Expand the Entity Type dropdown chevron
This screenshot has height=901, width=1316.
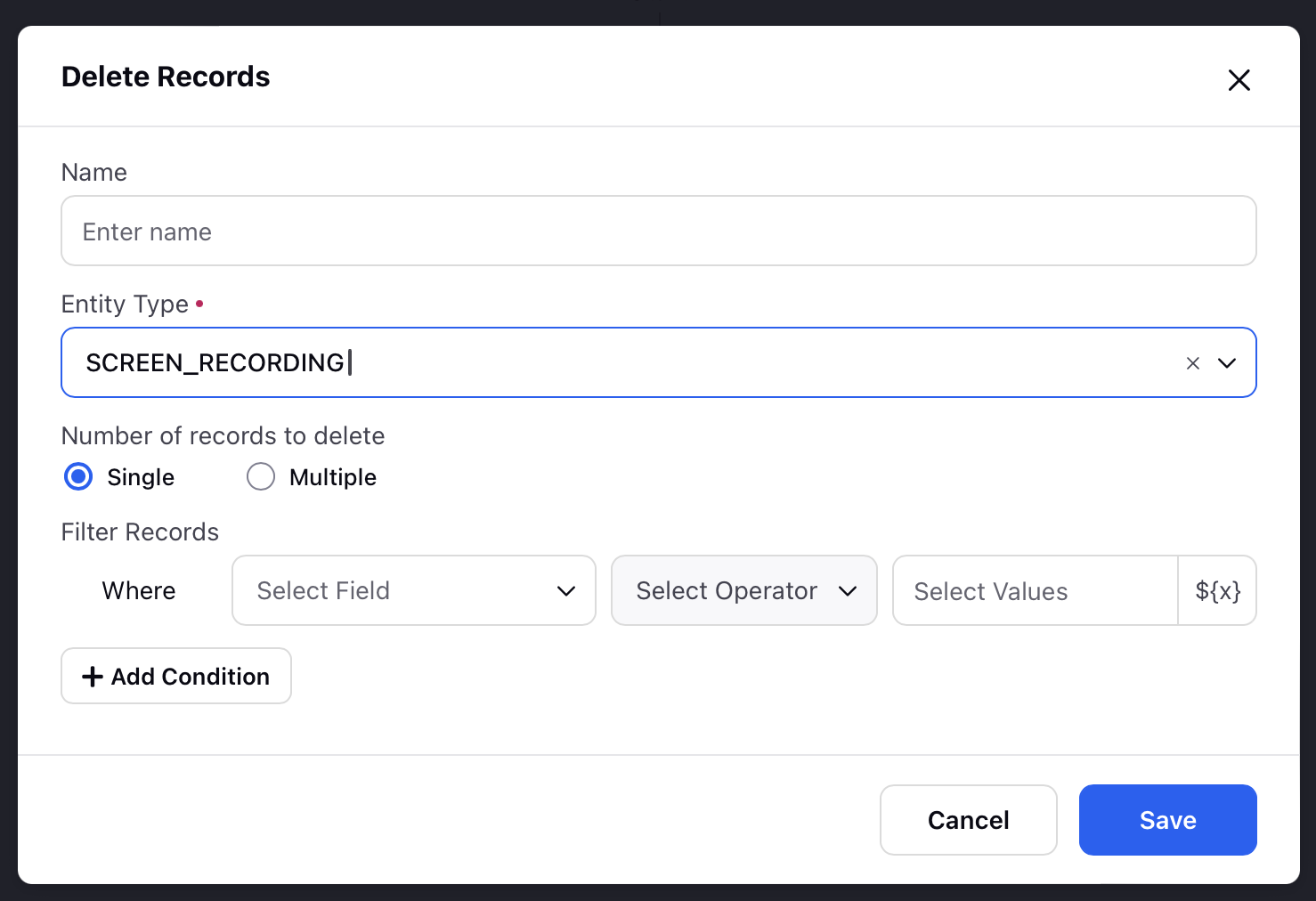(1227, 363)
